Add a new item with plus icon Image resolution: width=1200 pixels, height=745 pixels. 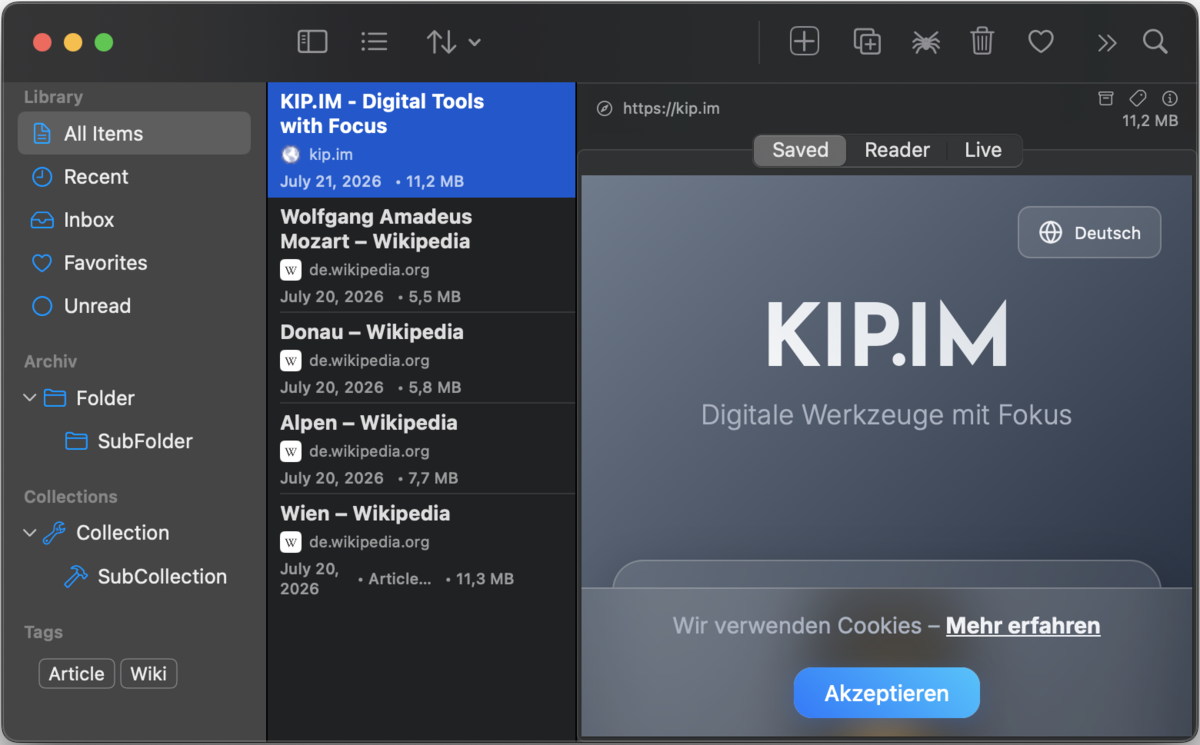click(x=804, y=41)
